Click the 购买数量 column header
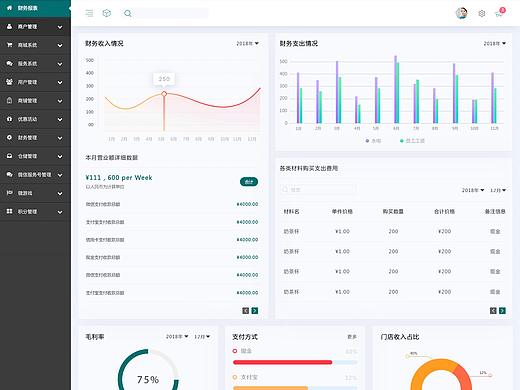 [x=393, y=211]
